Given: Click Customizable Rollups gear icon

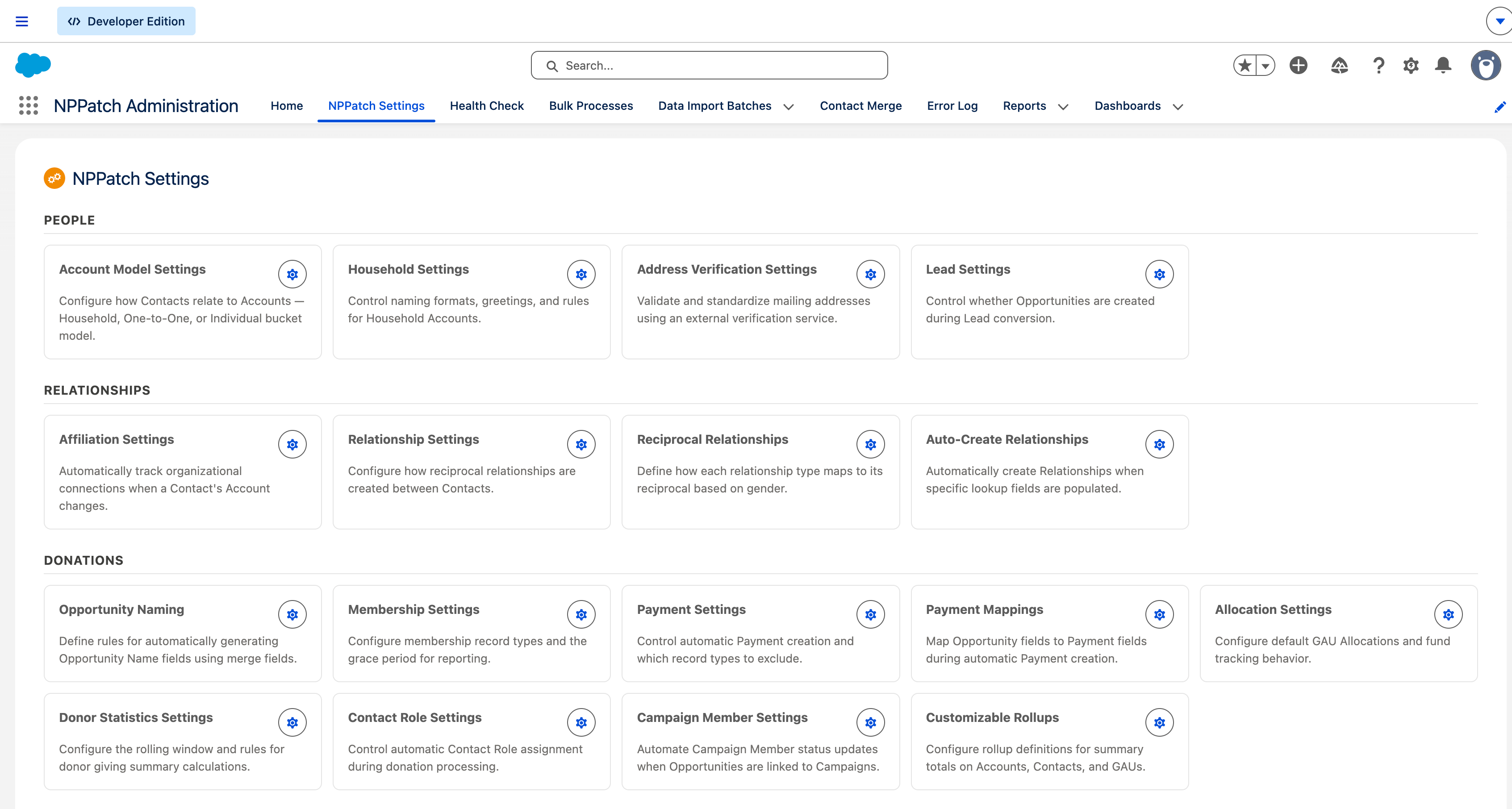Looking at the screenshot, I should point(1159,722).
